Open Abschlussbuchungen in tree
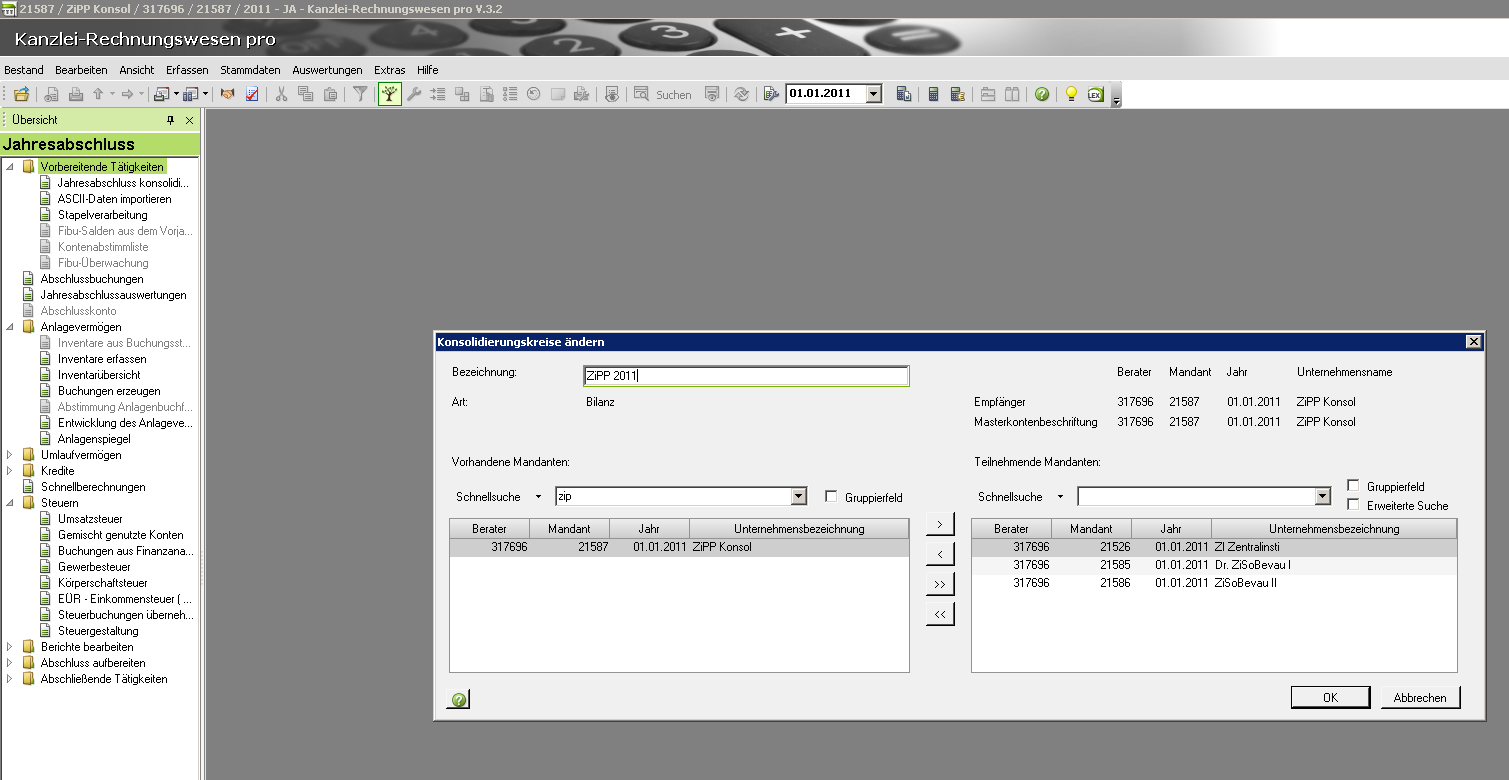The image size is (1509, 780). click(x=92, y=279)
